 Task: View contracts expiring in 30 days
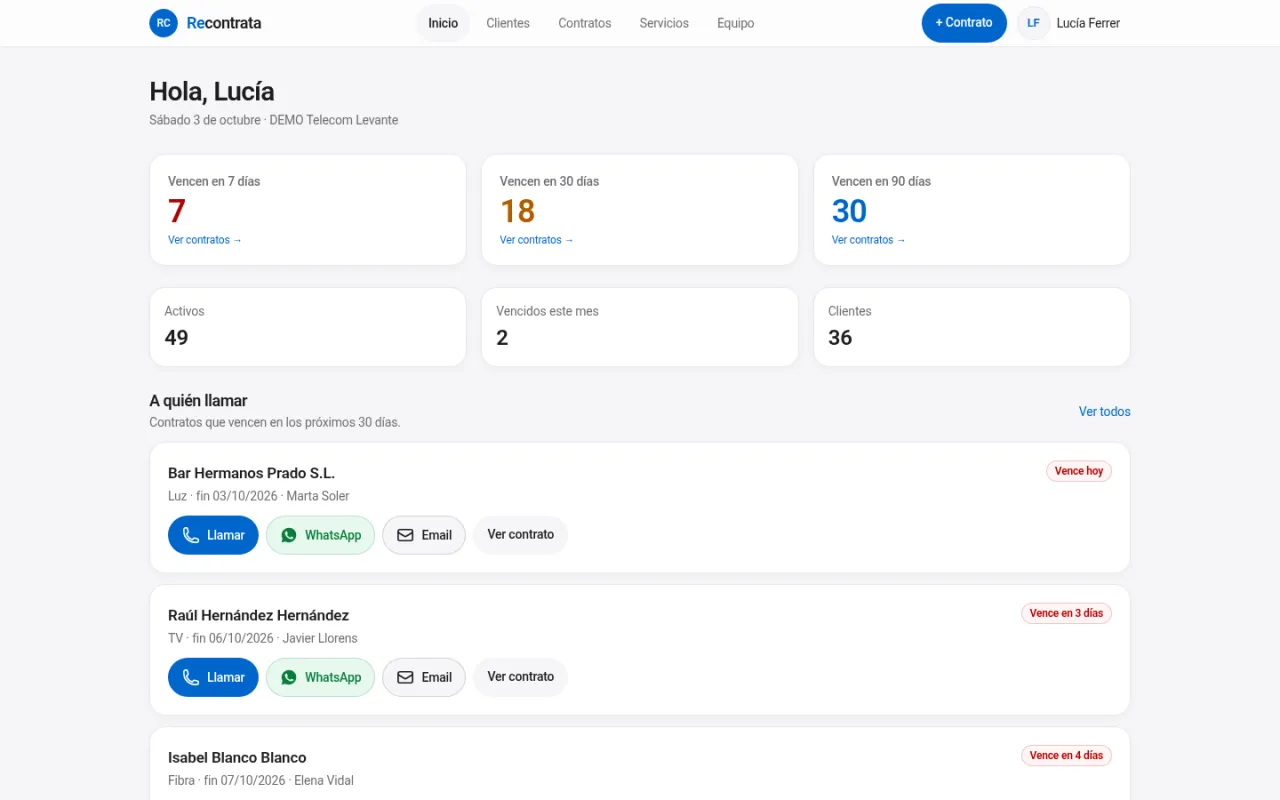point(537,240)
